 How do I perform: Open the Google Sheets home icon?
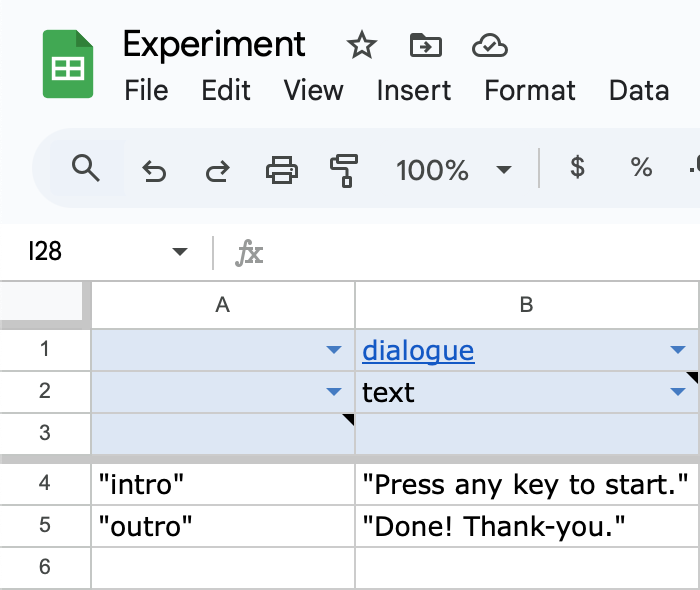[68, 64]
